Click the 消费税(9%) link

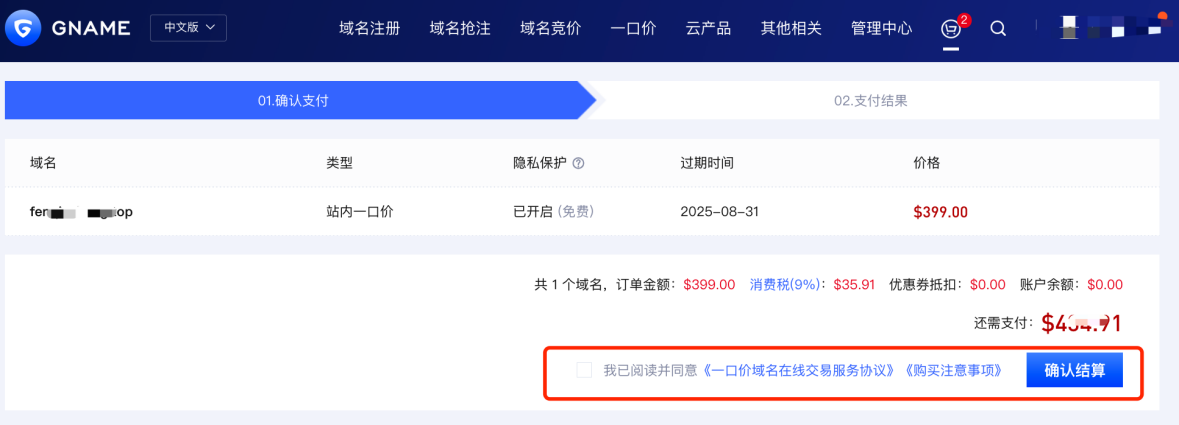click(x=785, y=285)
